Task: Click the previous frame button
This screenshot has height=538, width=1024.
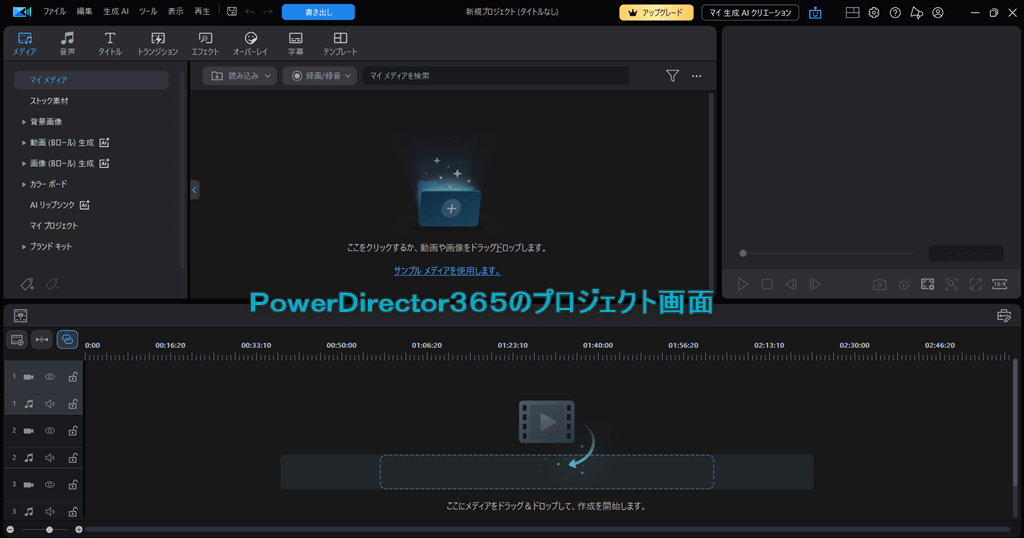Action: [x=791, y=284]
